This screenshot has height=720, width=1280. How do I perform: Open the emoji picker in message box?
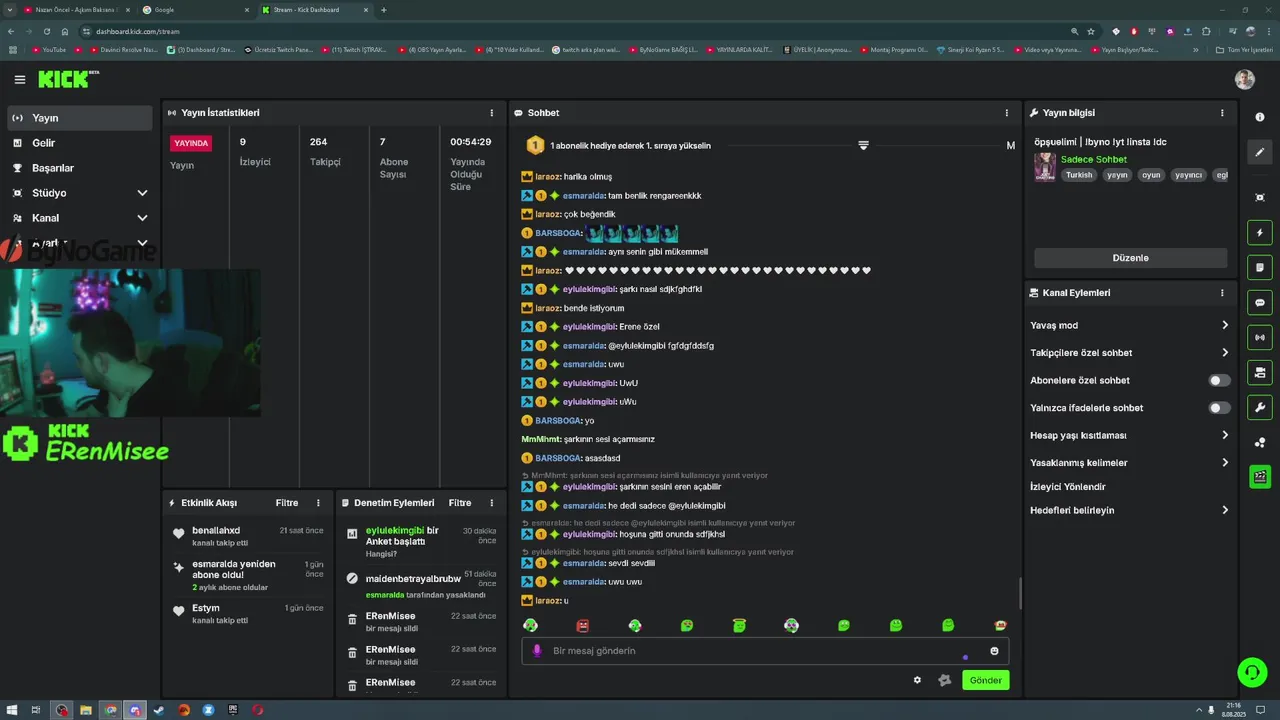click(994, 651)
